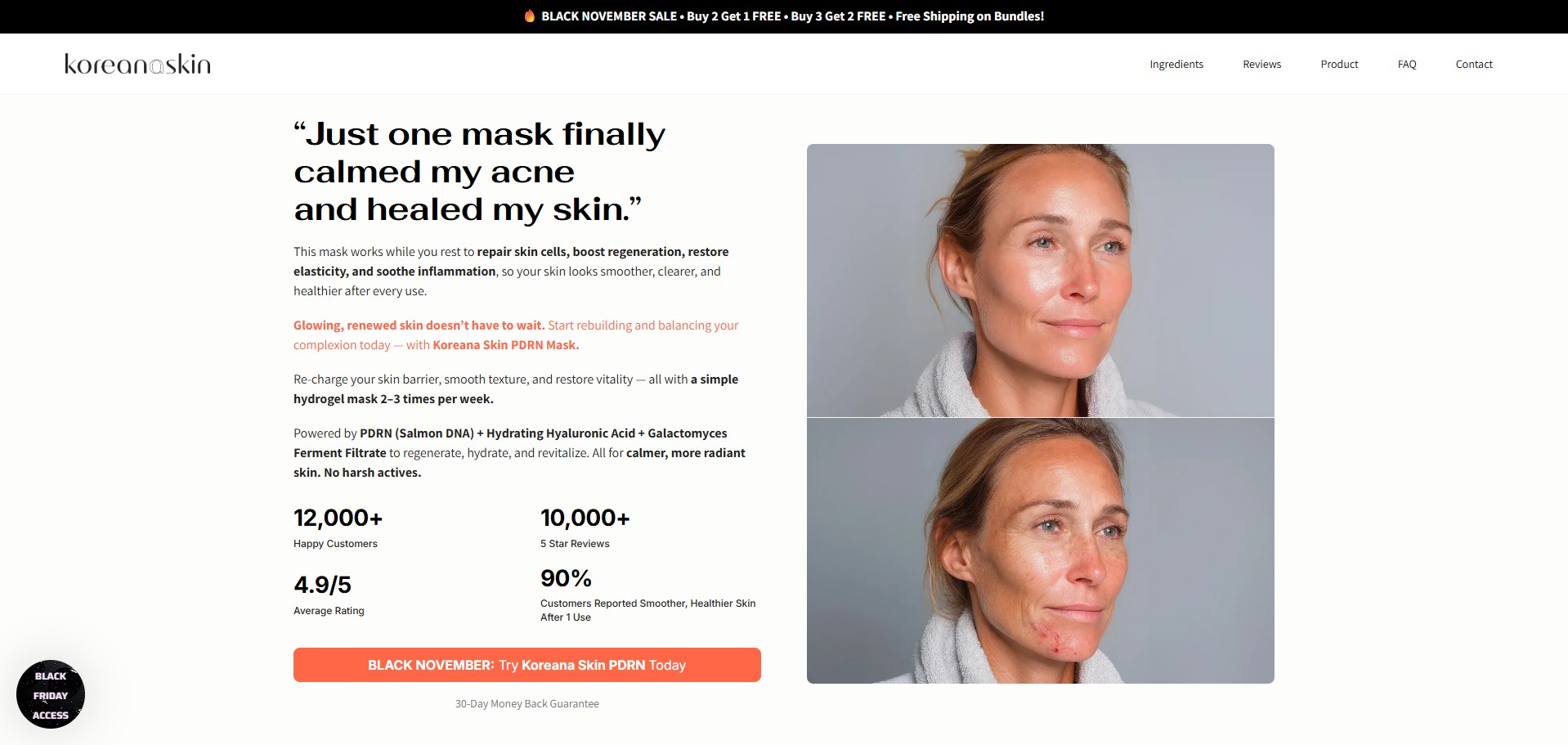Screen dimensions: 1568x745
Task: Click the Black November sale banner text
Action: [792, 16]
